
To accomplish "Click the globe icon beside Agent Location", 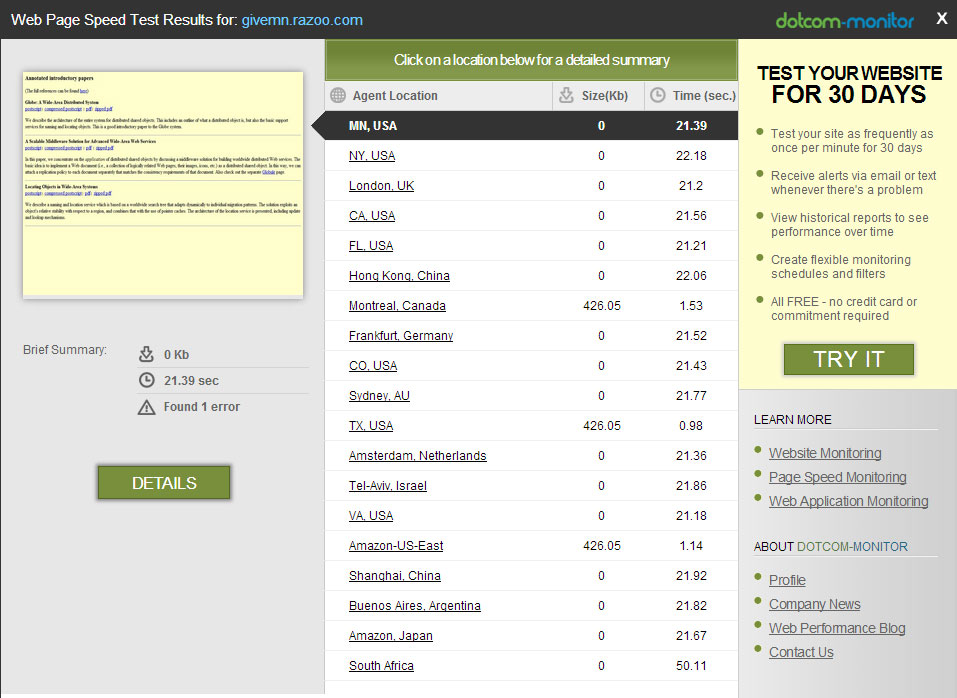I will click(x=338, y=95).
